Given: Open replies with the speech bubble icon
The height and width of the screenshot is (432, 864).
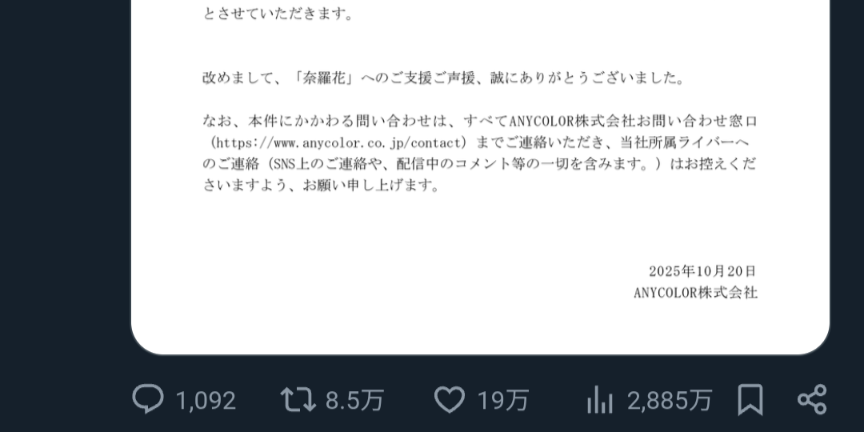Looking at the screenshot, I should click(148, 399).
